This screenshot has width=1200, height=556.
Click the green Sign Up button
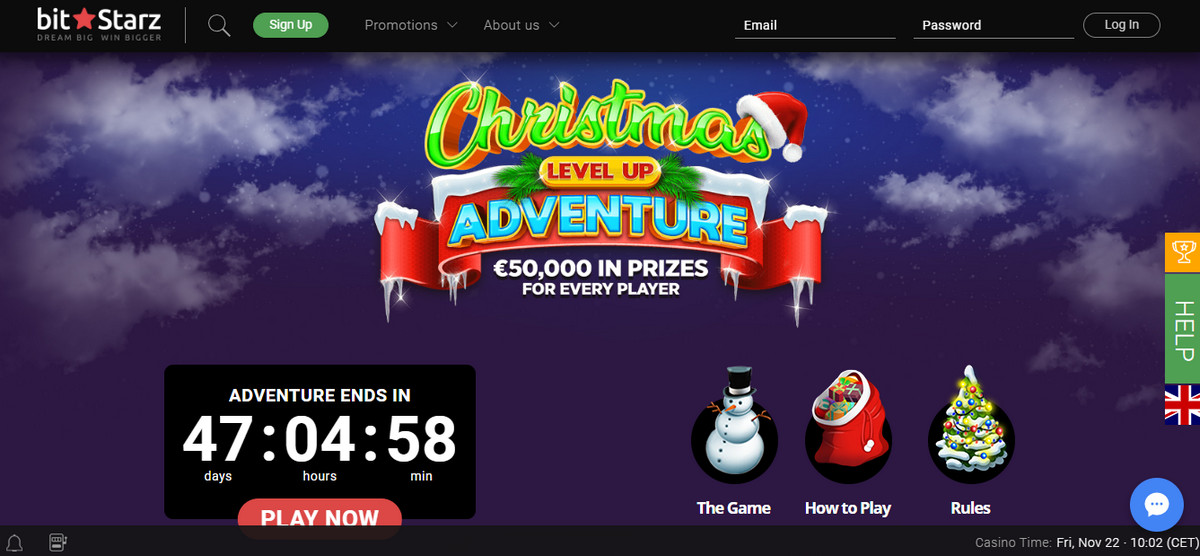291,25
